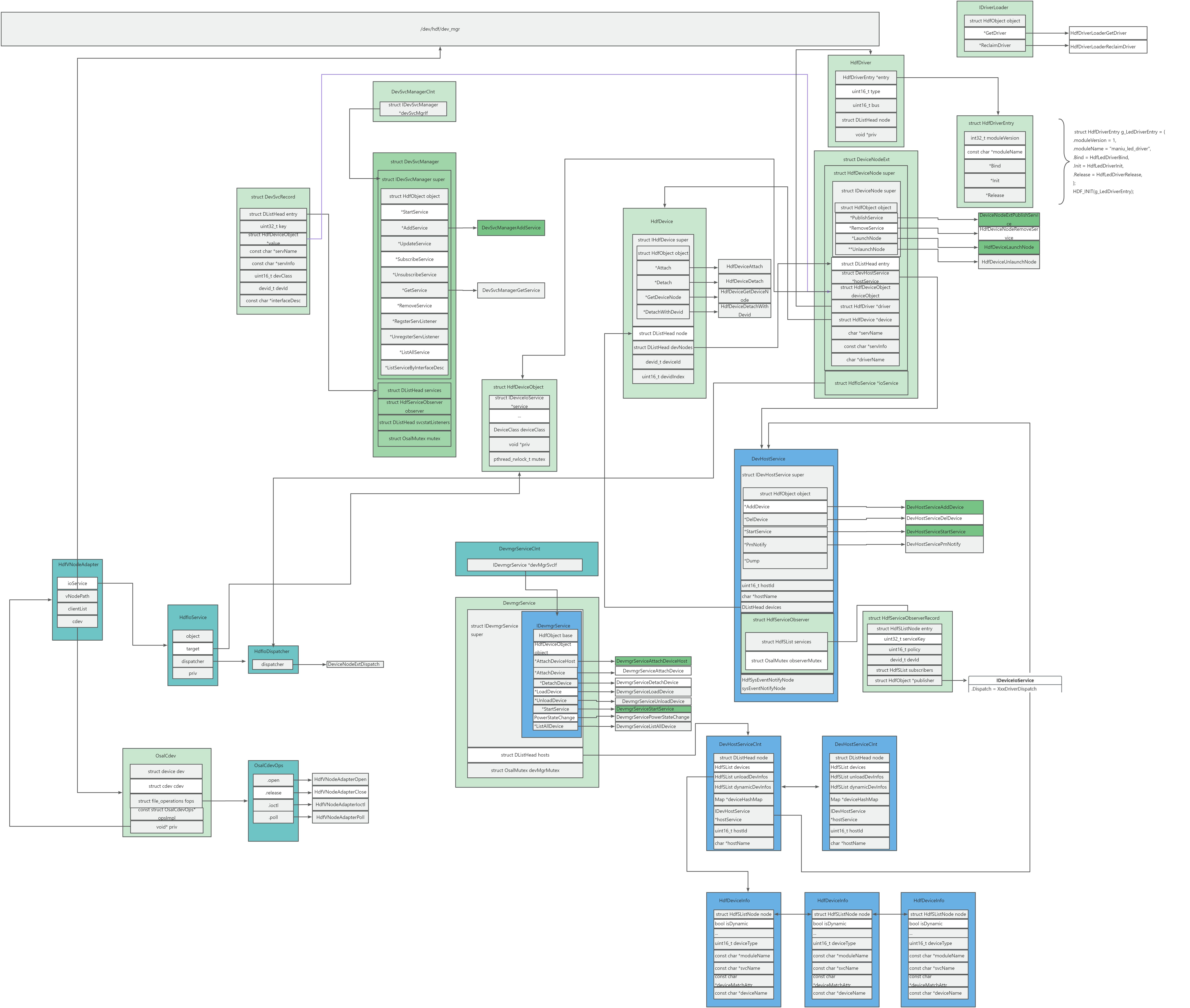Click the pthread_rwlock_t mutex field

point(519,459)
